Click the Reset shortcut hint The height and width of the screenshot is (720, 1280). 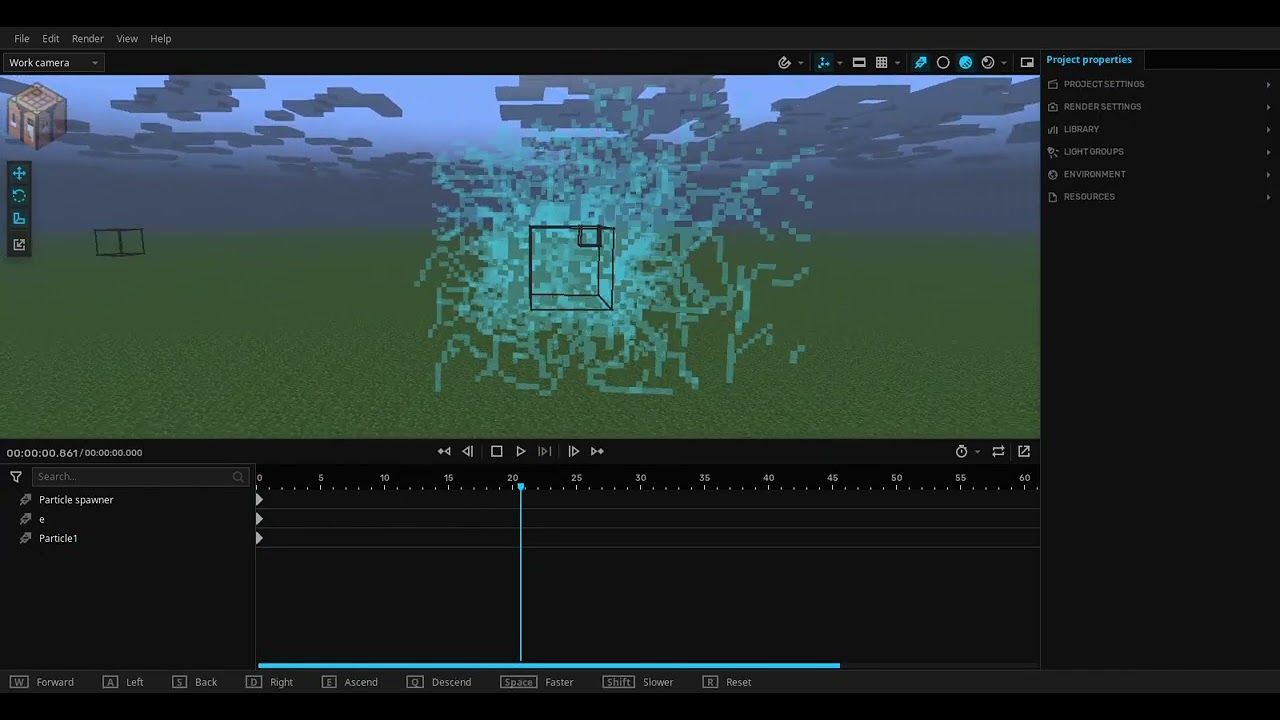tap(727, 682)
